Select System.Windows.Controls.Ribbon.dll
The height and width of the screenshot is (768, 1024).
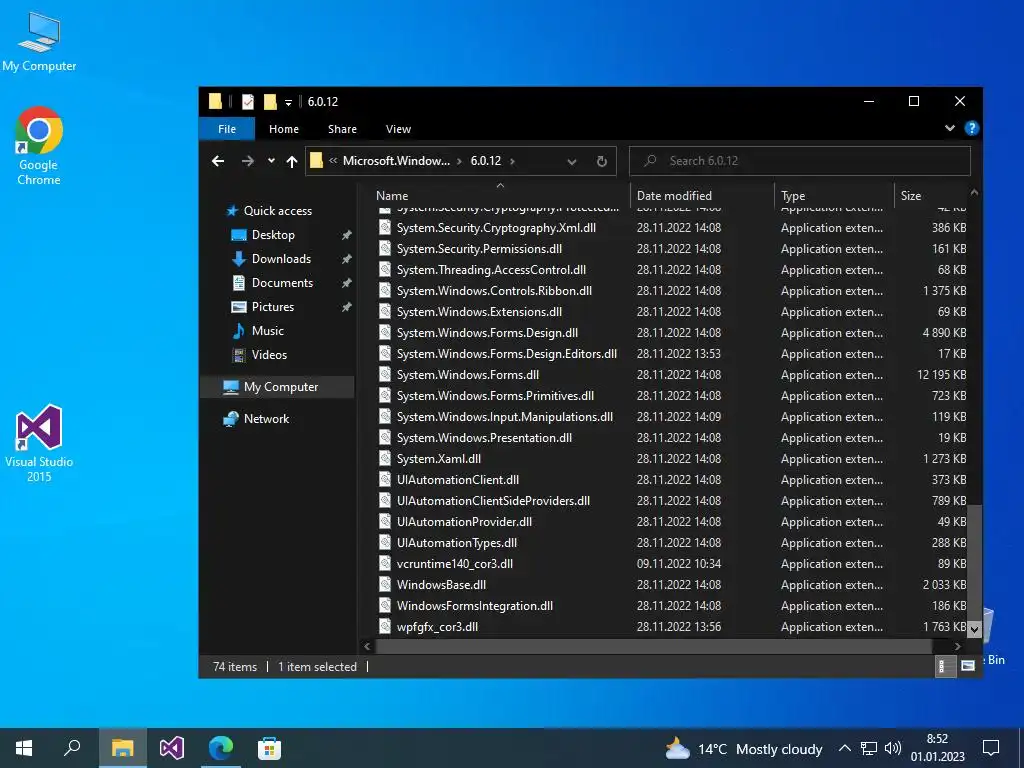click(x=494, y=291)
